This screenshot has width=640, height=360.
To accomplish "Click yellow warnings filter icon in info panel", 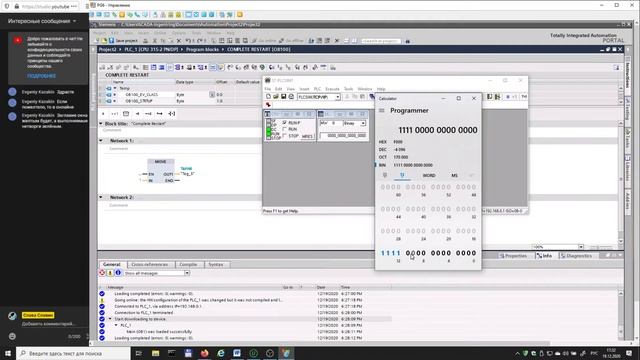I will point(110,273).
